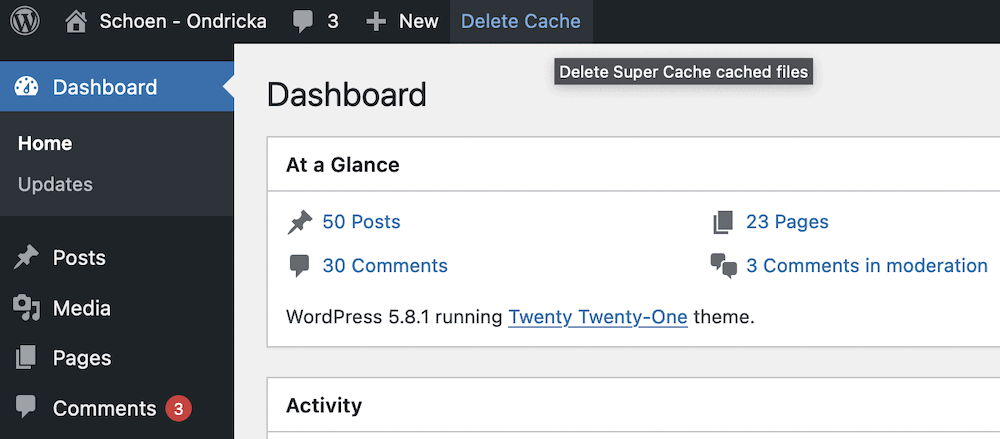Image resolution: width=1000 pixels, height=439 pixels.
Task: Click the comment bubble icon in admin bar
Action: click(303, 21)
